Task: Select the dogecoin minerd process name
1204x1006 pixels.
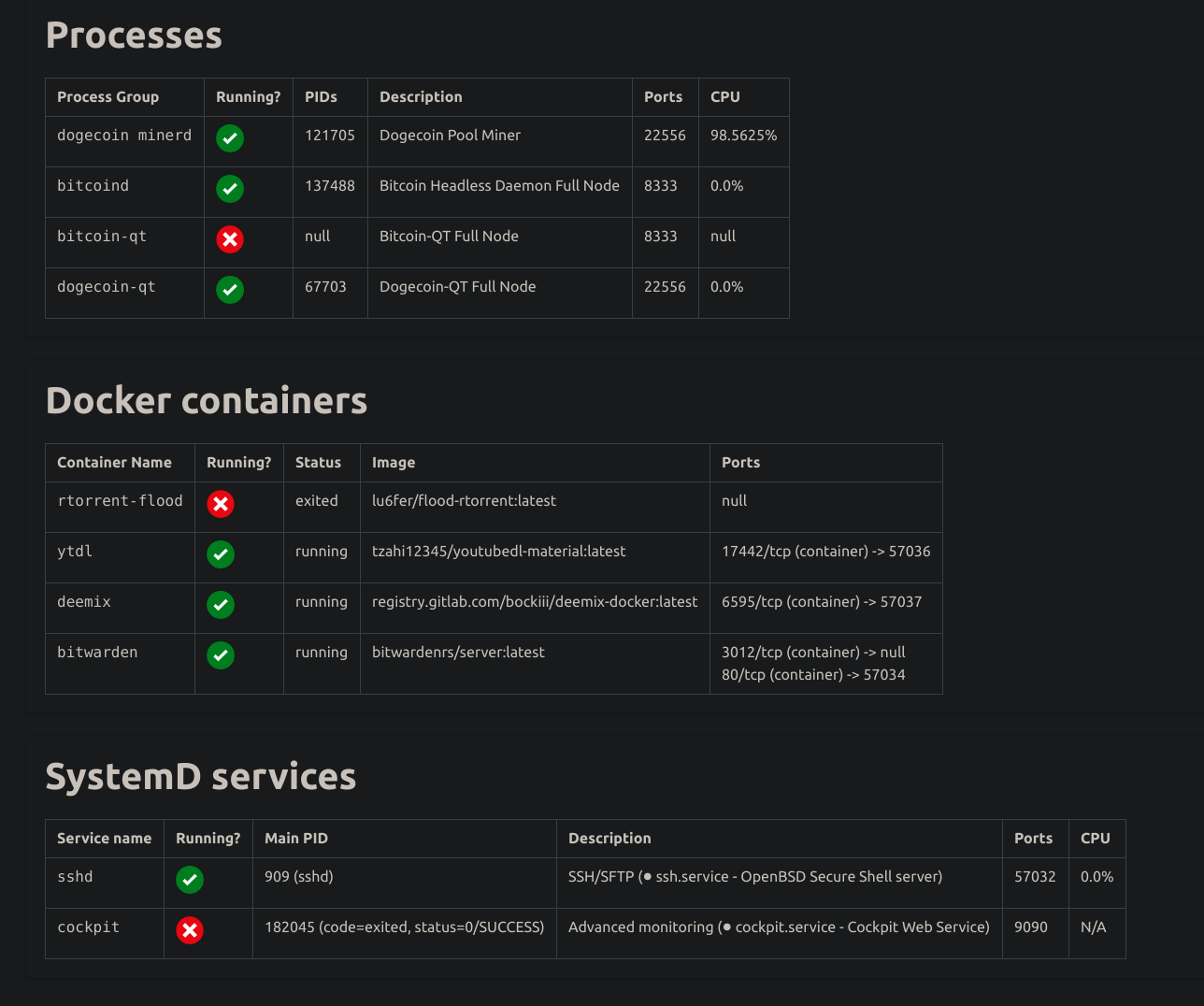Action: 124,136
